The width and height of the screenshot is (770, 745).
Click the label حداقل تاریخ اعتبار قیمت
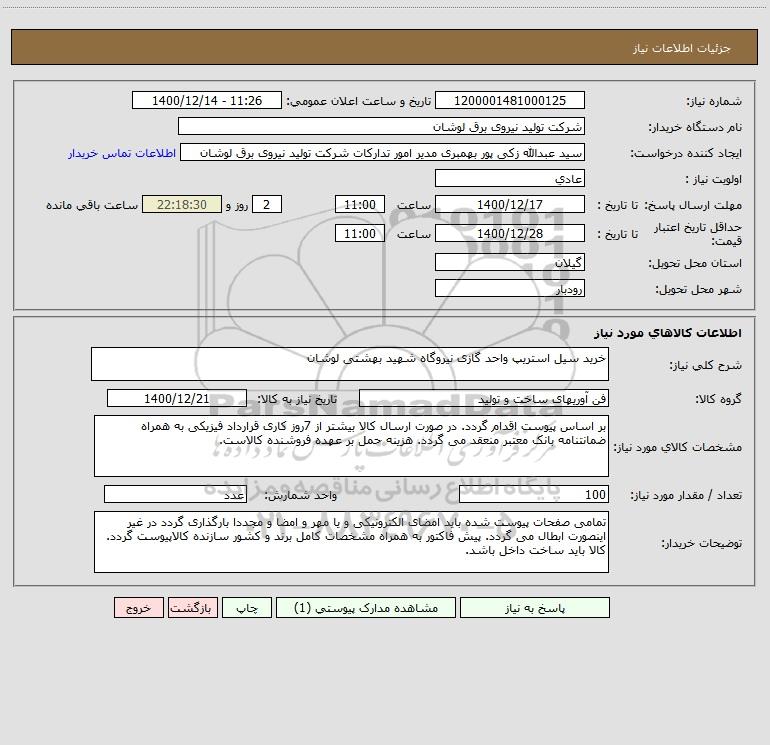coord(698,234)
